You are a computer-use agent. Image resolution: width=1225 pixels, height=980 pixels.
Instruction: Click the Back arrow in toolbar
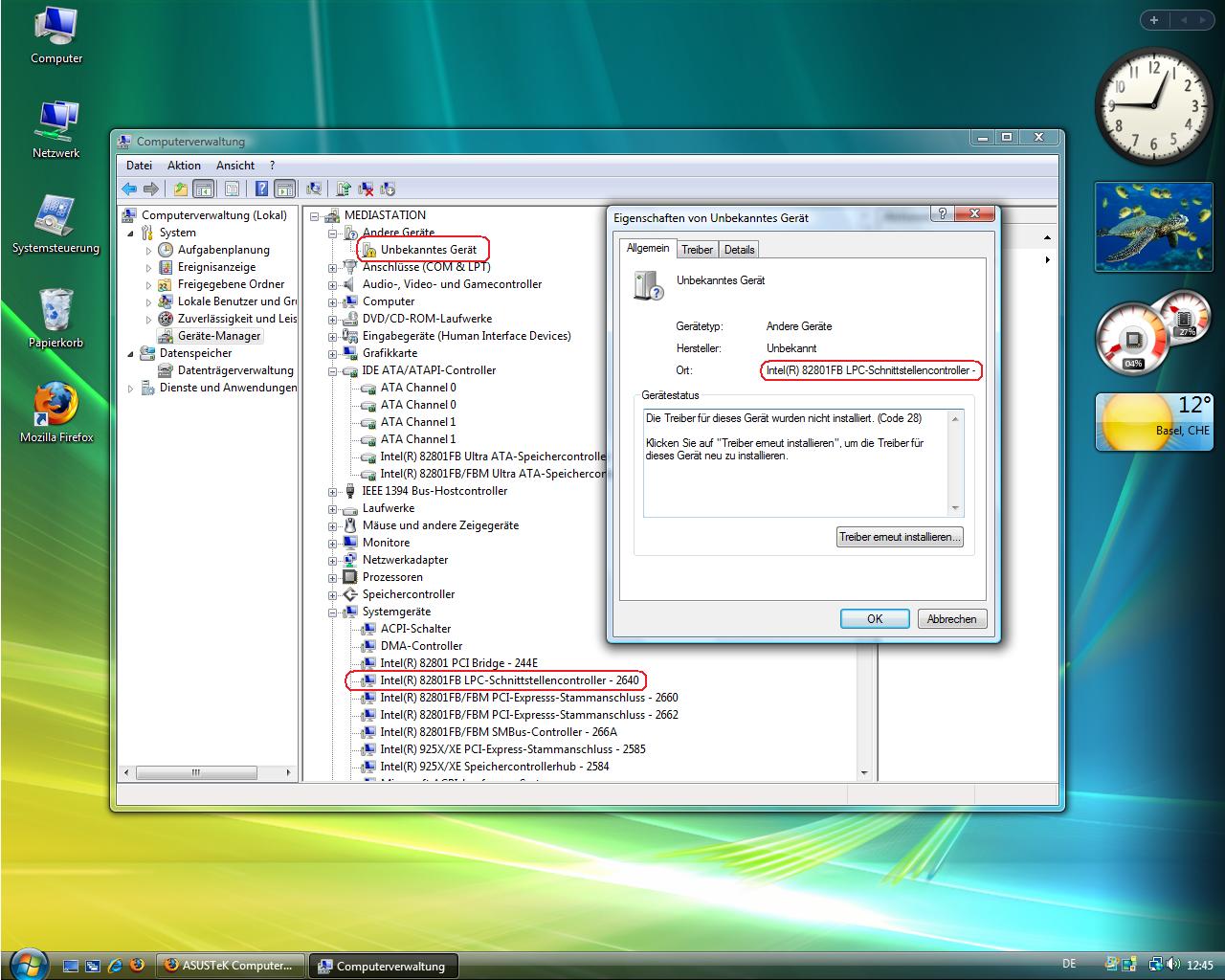click(x=129, y=189)
